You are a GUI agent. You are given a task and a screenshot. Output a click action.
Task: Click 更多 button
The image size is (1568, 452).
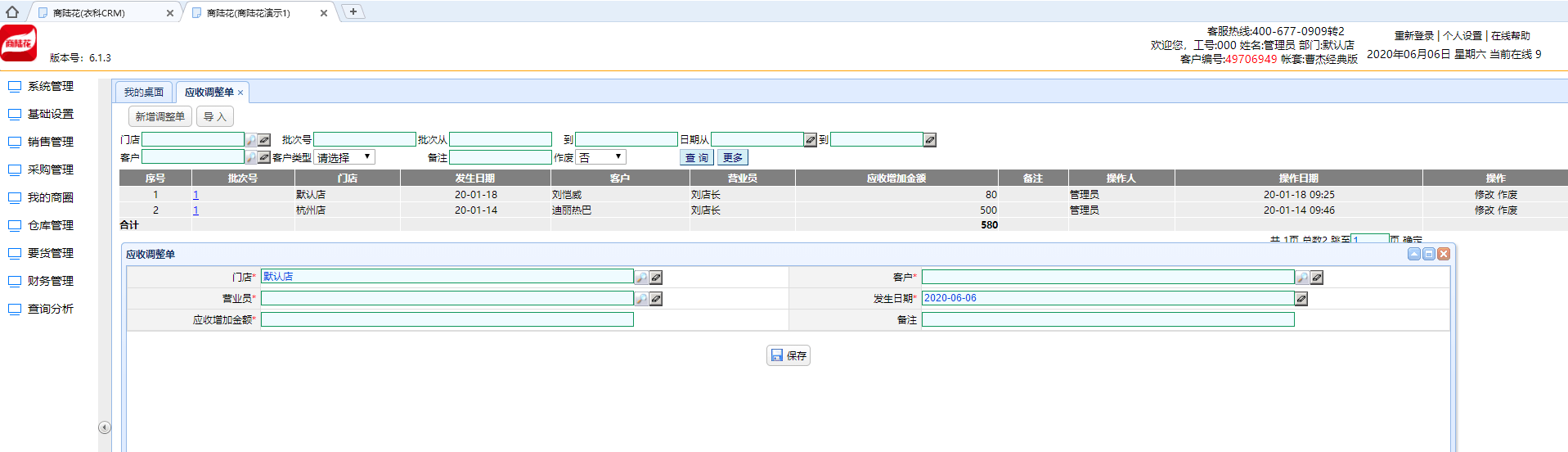[733, 157]
